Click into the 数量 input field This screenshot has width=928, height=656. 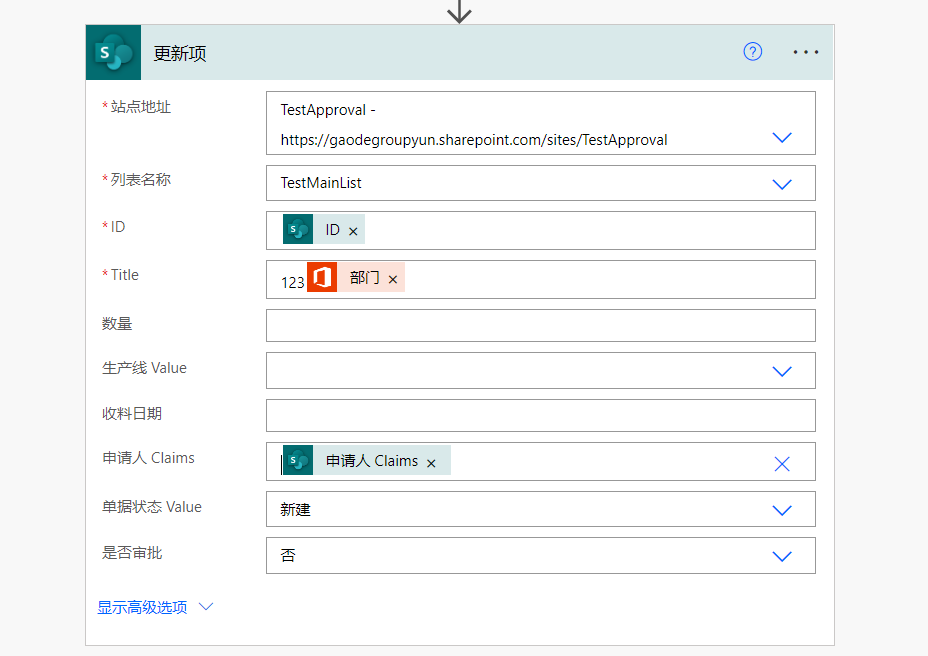pyautogui.click(x=540, y=326)
